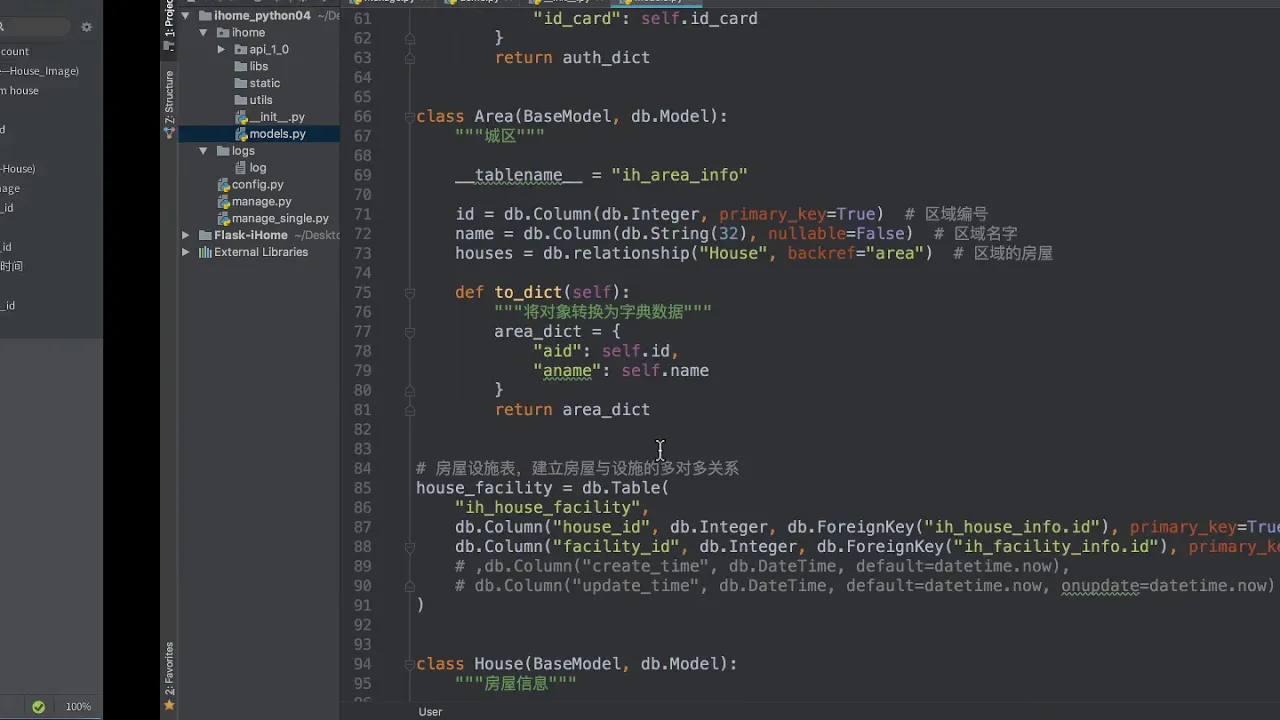
Task: Click "m house" item in left window
Action: tap(20, 90)
